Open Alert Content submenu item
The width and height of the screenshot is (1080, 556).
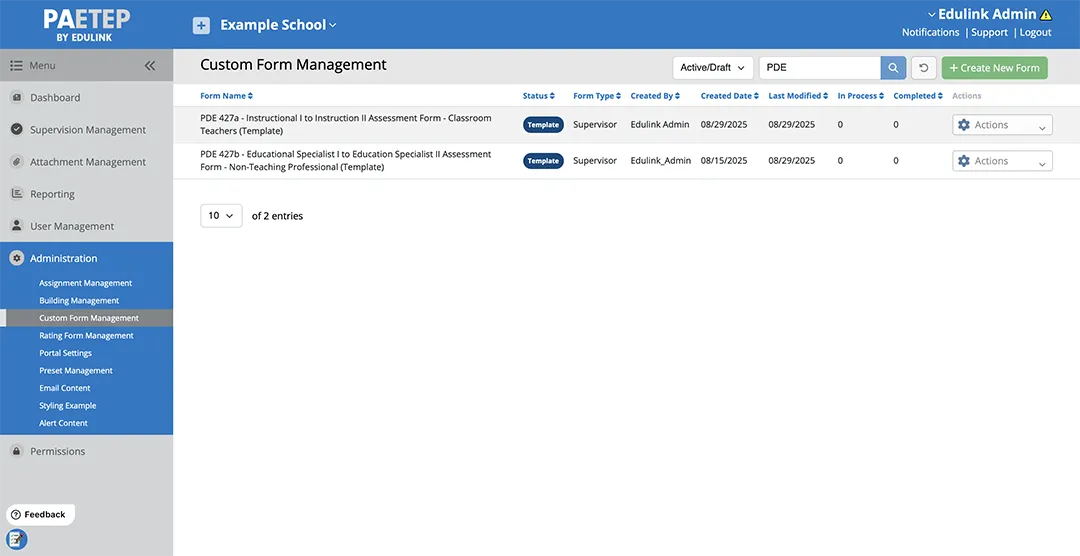[63, 423]
